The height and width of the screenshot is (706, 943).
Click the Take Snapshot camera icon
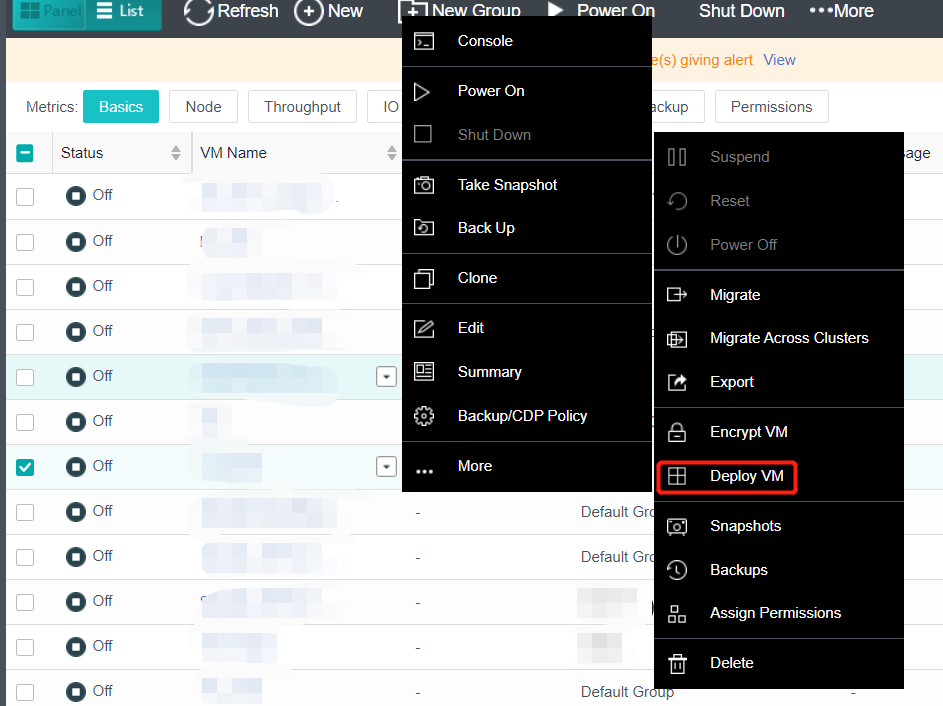coord(424,185)
